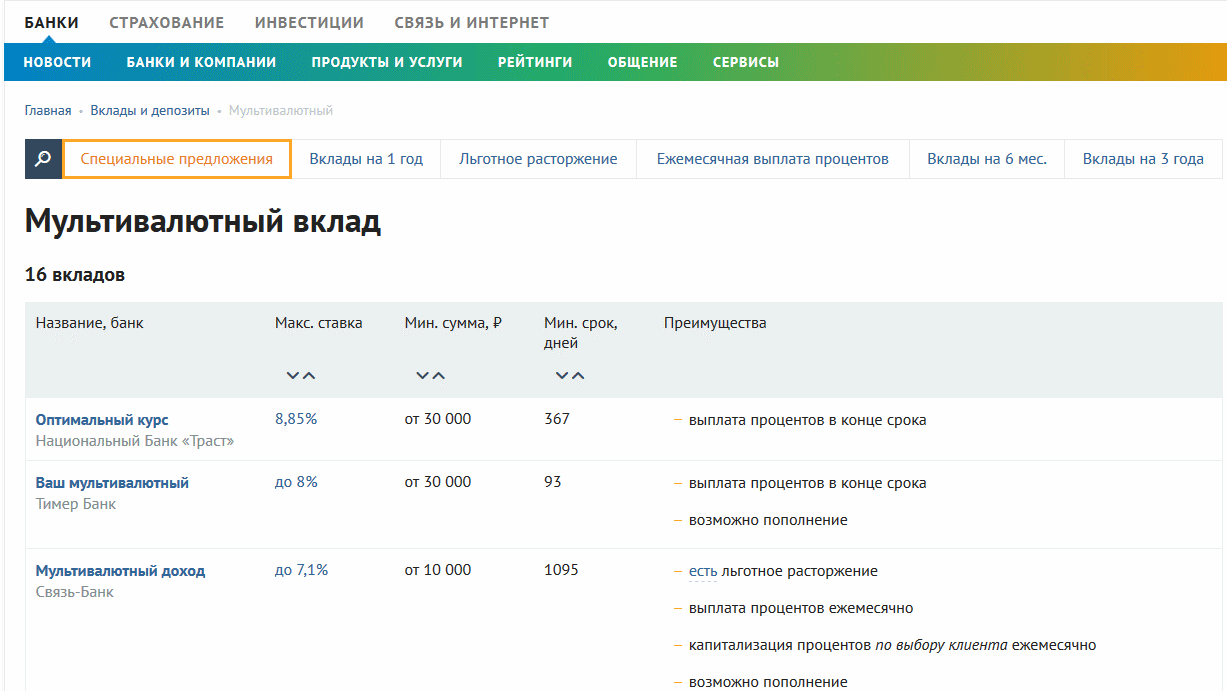Open the Оптимальный курс deposit
This screenshot has width=1227, height=691.
point(102,420)
